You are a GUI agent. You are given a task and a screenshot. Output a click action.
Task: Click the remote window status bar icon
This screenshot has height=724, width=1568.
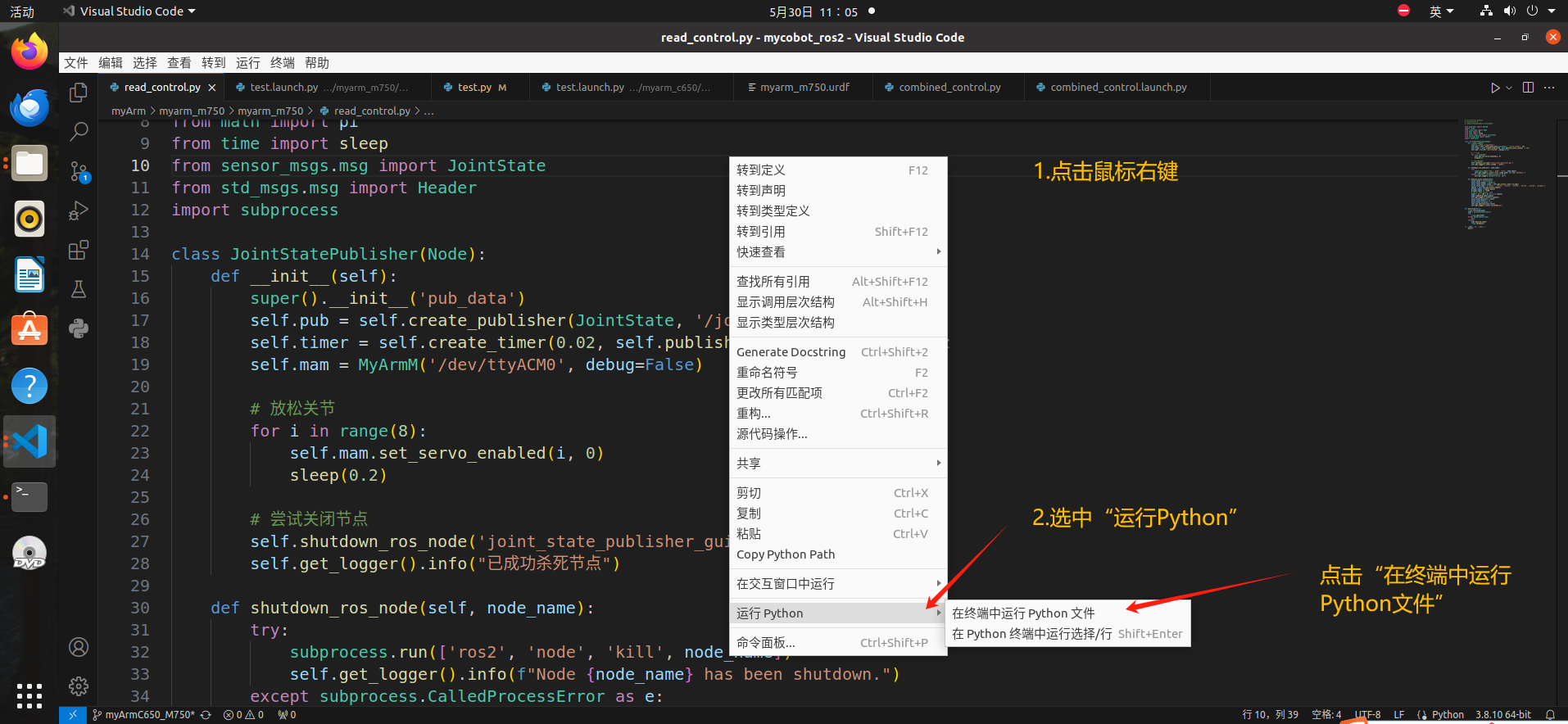coord(72,715)
